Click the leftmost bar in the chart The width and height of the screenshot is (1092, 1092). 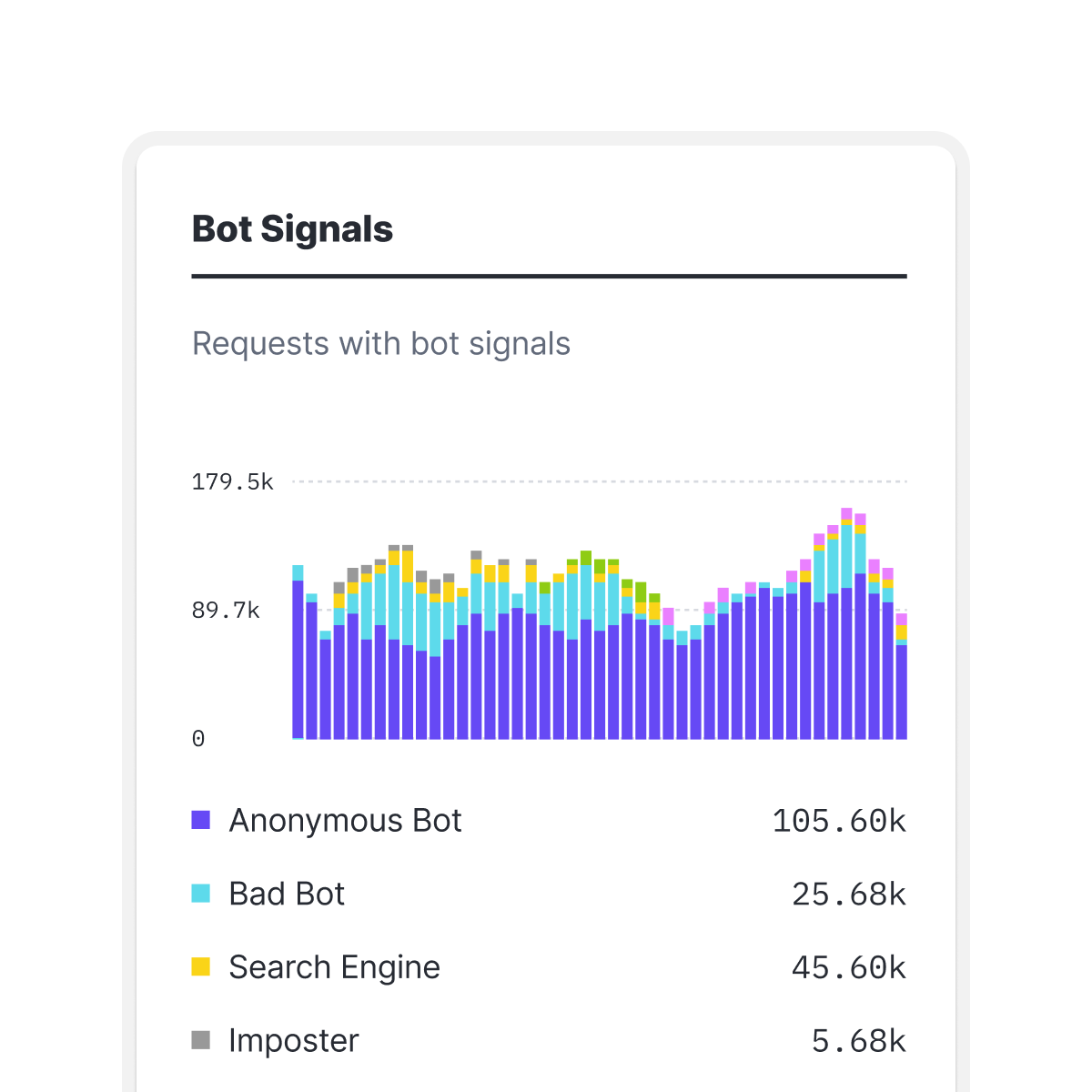(x=298, y=655)
